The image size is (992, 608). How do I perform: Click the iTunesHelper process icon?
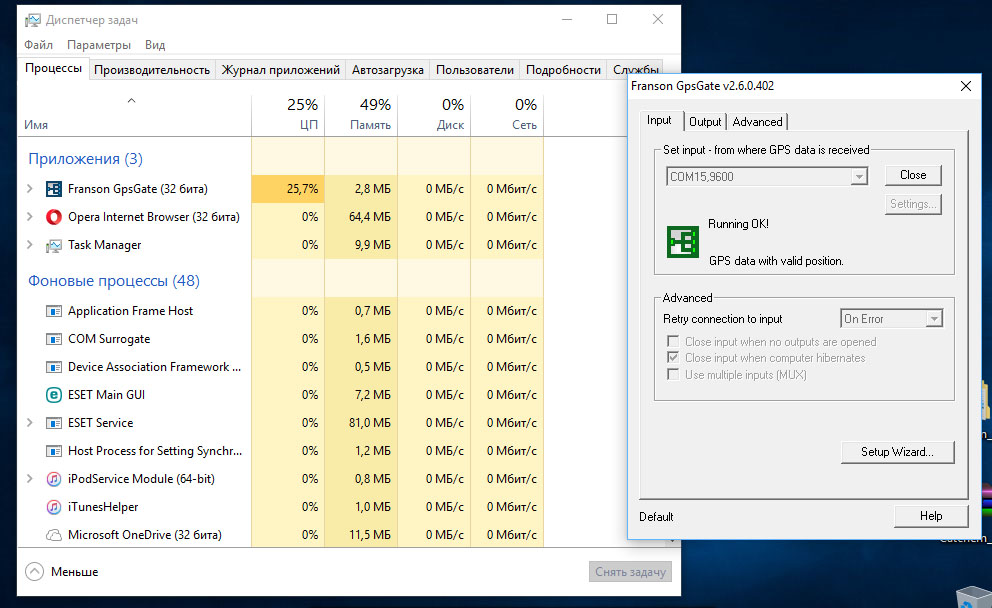pos(54,507)
